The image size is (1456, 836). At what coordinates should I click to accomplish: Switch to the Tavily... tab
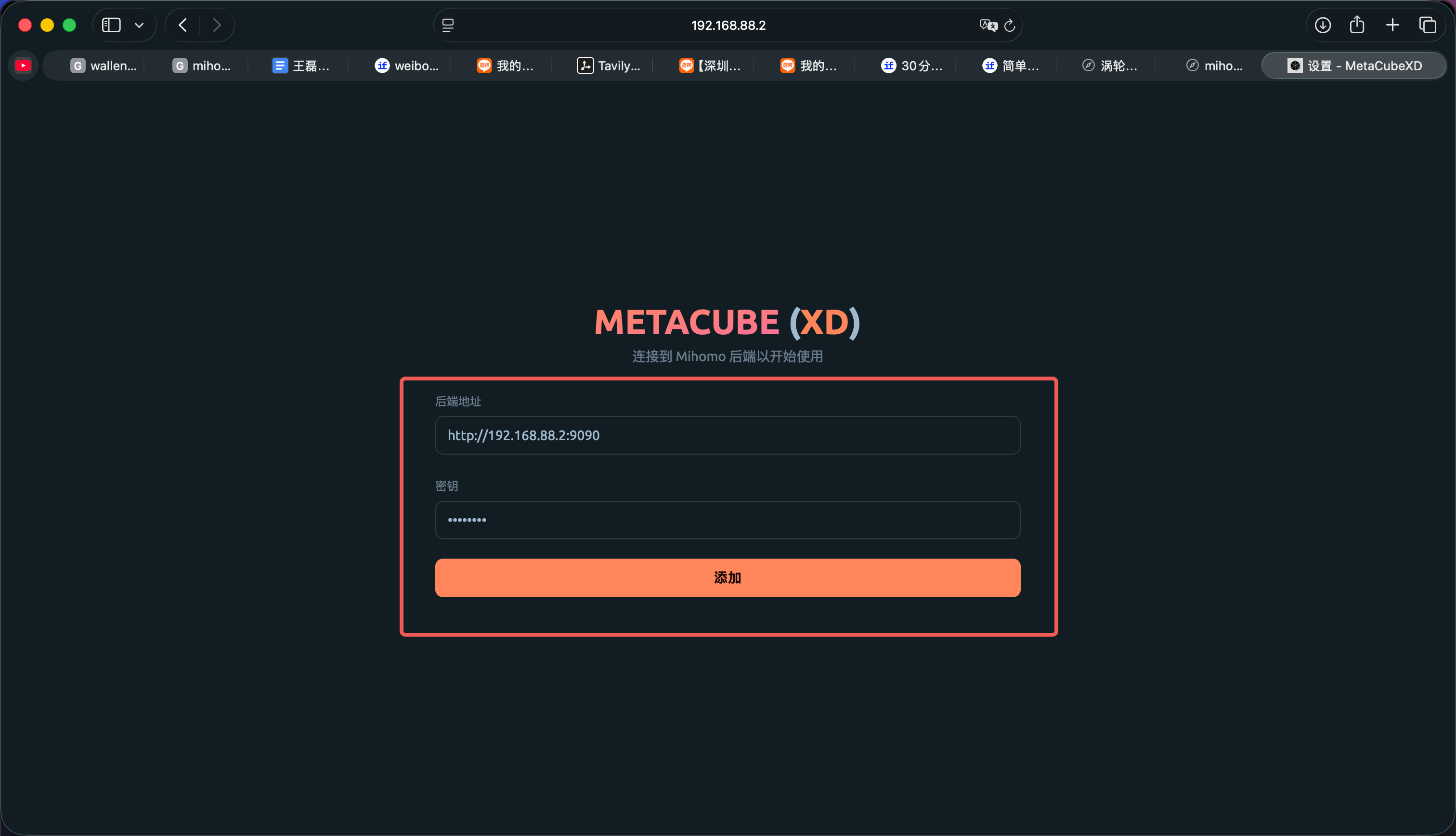point(608,66)
